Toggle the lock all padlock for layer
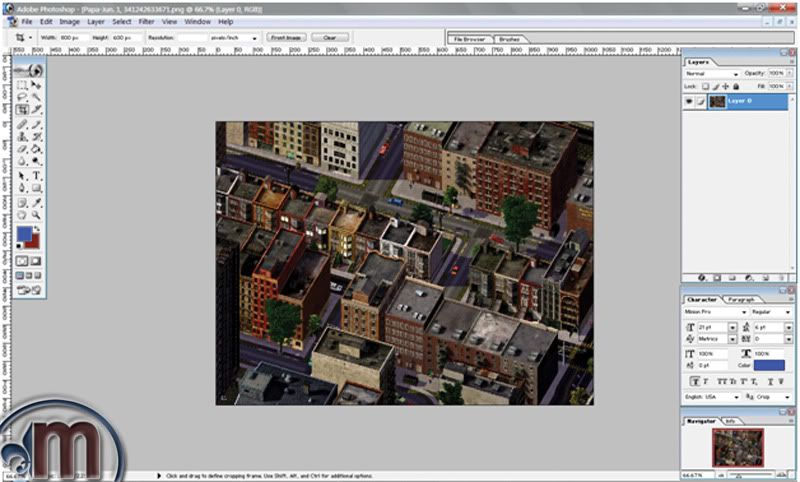Image resolution: width=800 pixels, height=482 pixels. pyautogui.click(x=736, y=86)
